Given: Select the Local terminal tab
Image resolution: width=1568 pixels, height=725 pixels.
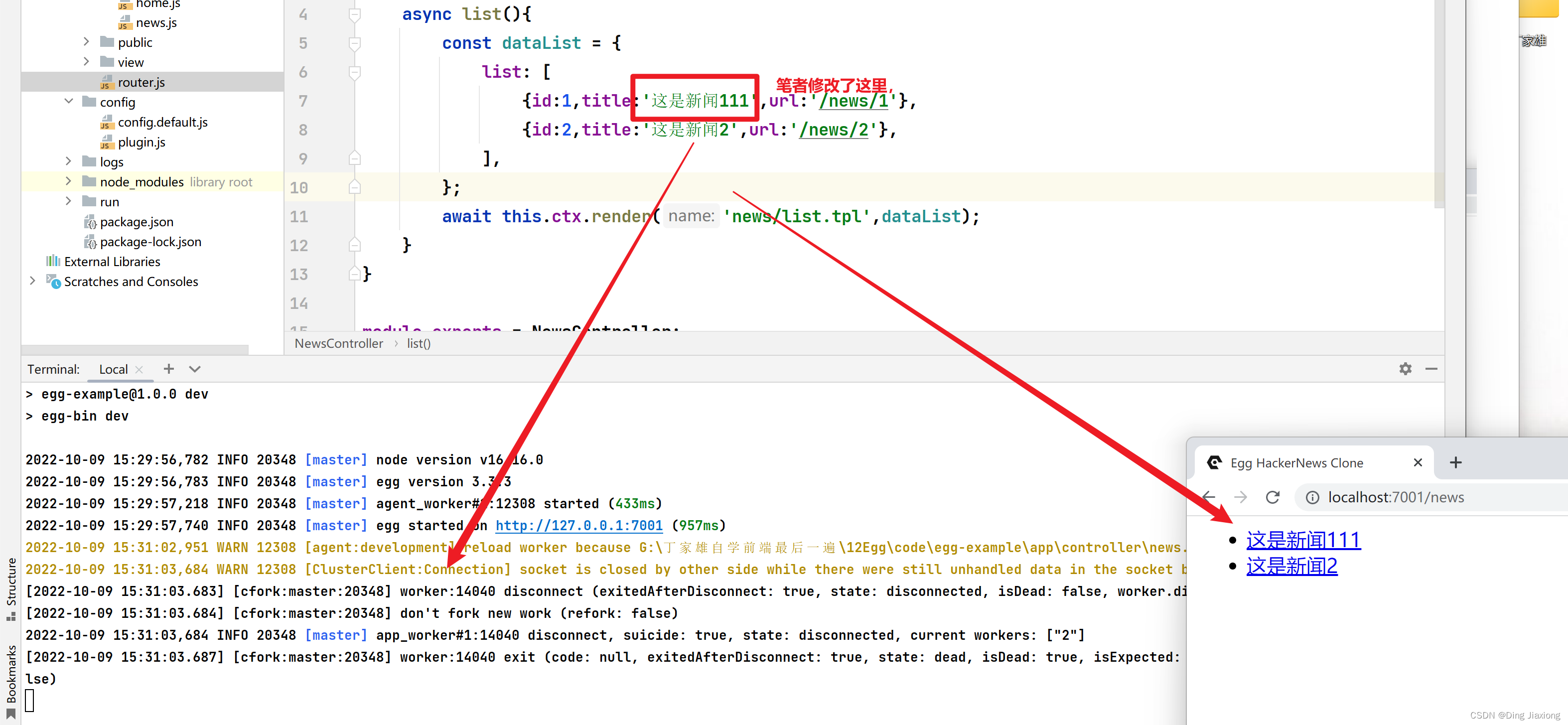Looking at the screenshot, I should tap(113, 370).
